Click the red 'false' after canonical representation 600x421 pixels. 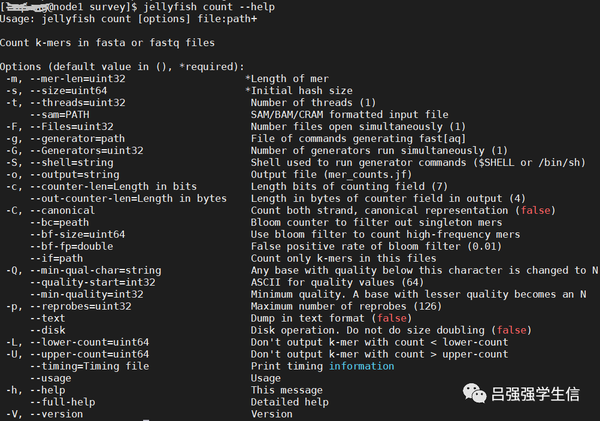pyautogui.click(x=535, y=210)
